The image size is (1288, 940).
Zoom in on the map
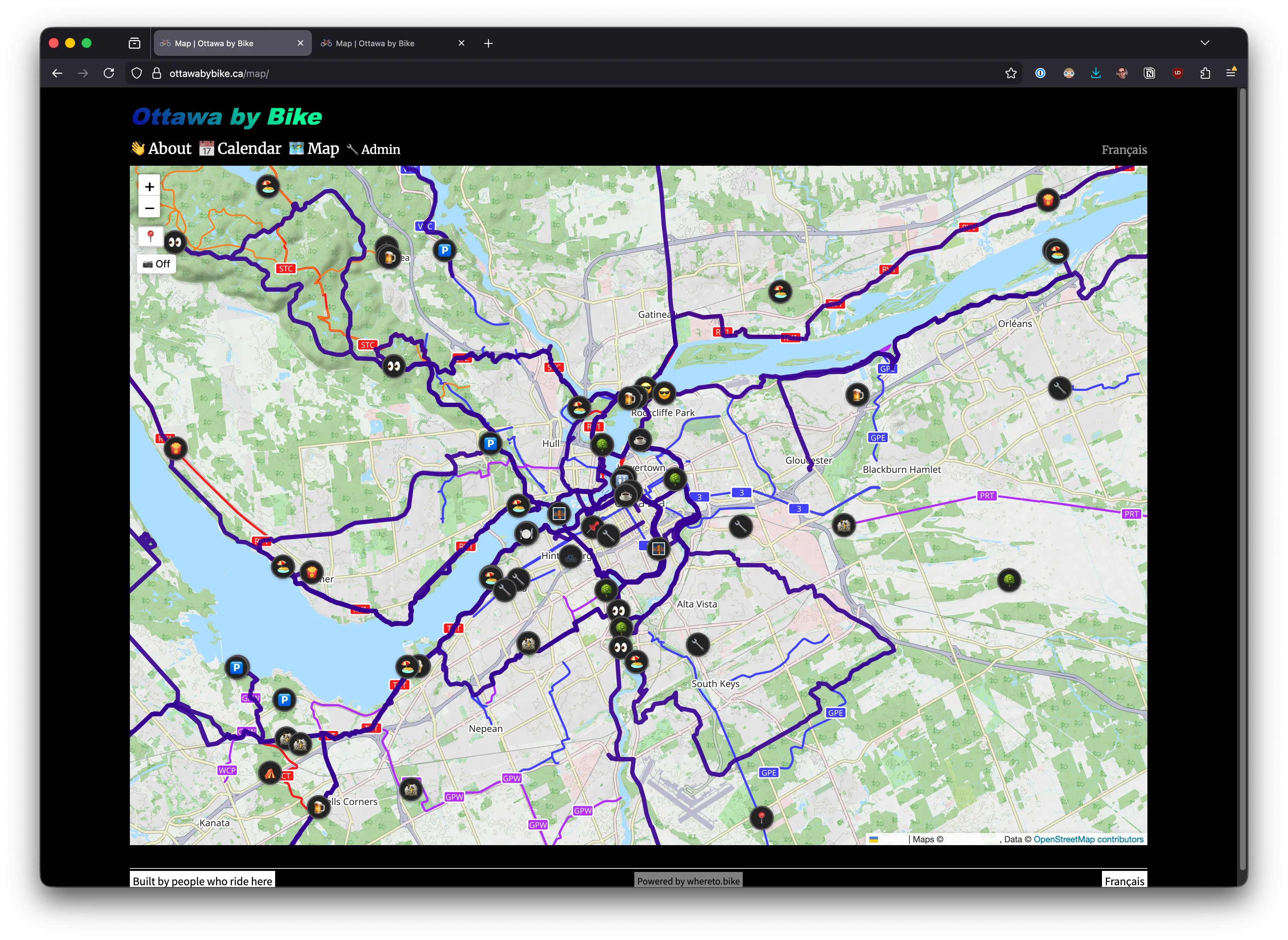(149, 186)
